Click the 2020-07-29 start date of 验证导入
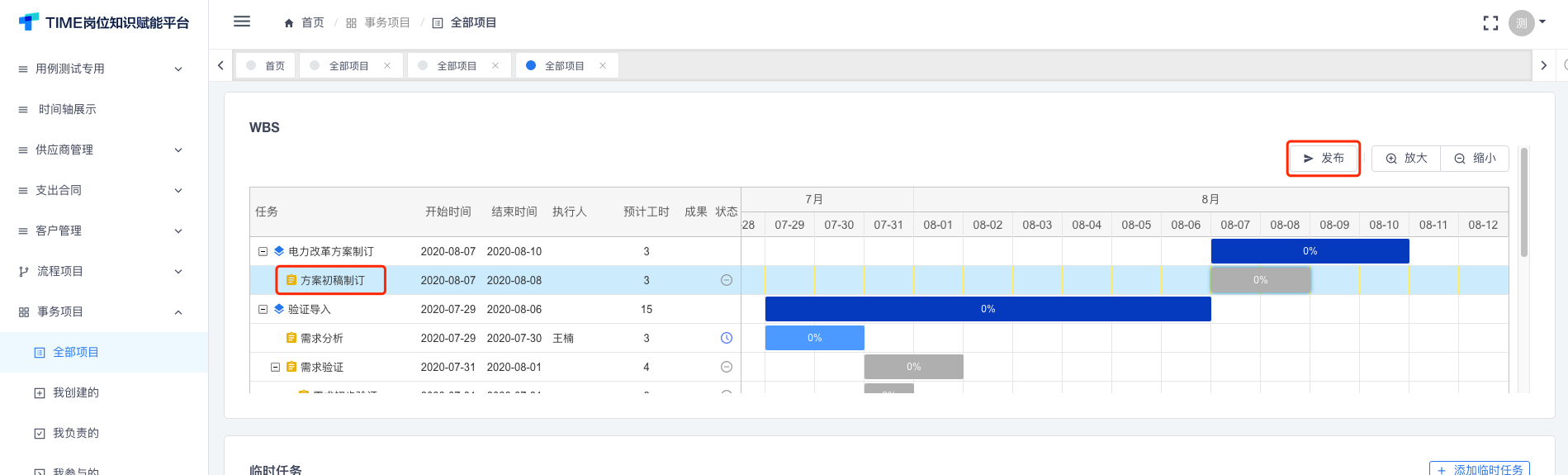1568x475 pixels. (448, 309)
